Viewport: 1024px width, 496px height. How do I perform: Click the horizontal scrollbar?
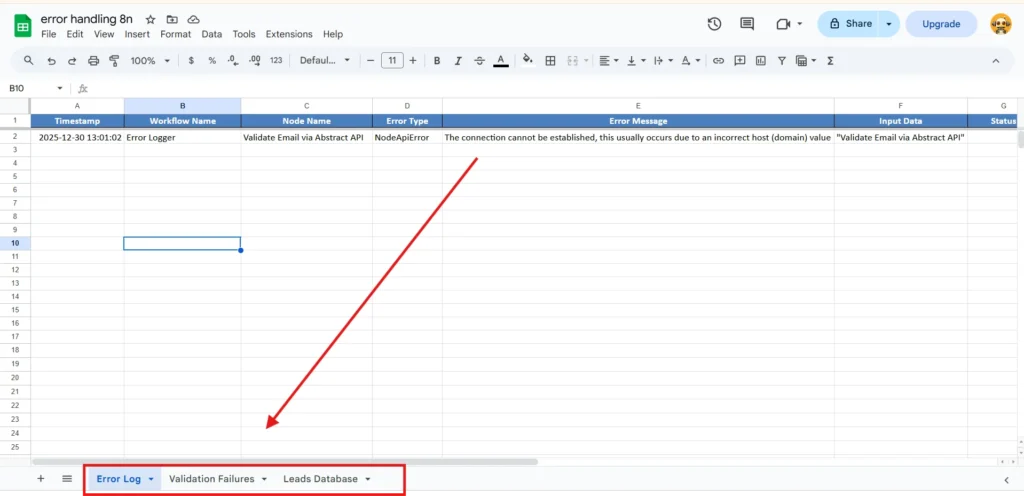tap(284, 461)
